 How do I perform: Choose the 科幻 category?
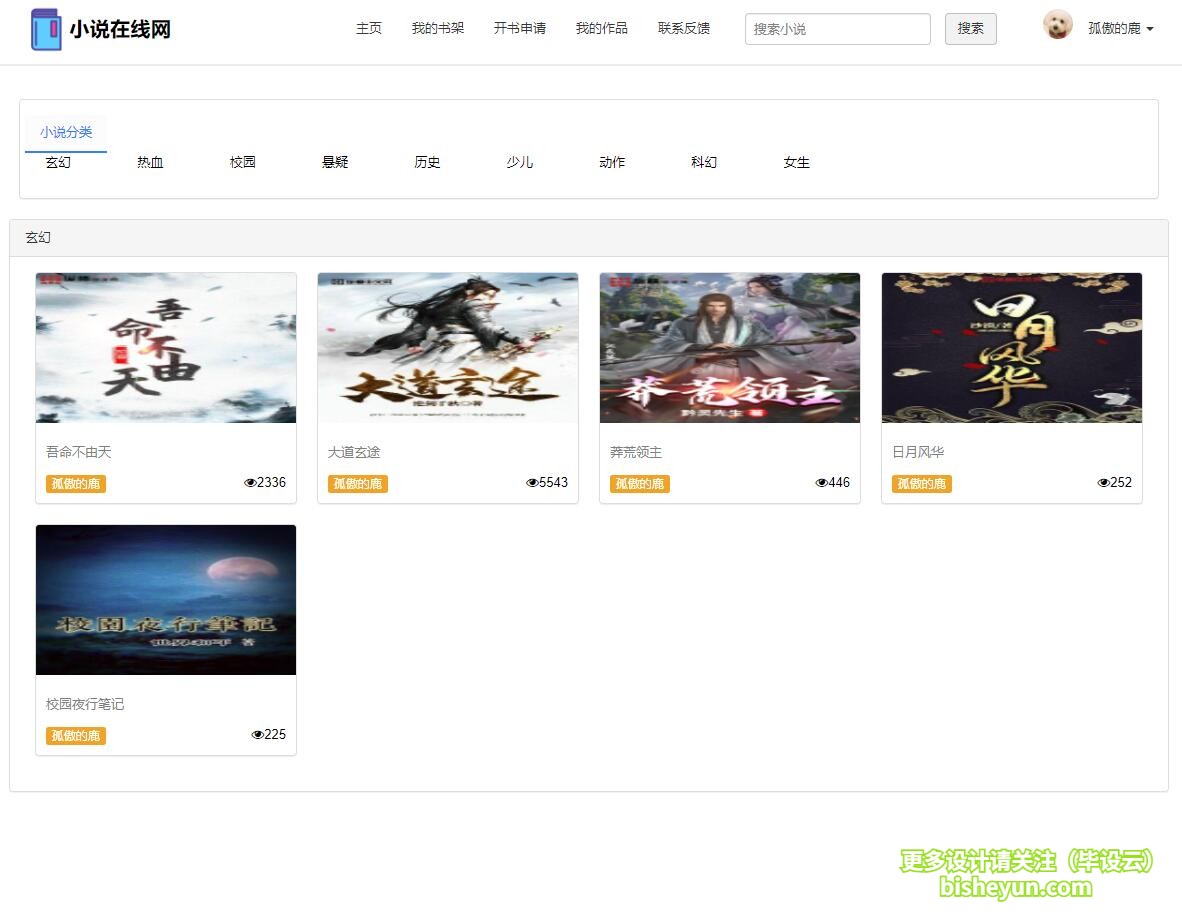(x=704, y=163)
